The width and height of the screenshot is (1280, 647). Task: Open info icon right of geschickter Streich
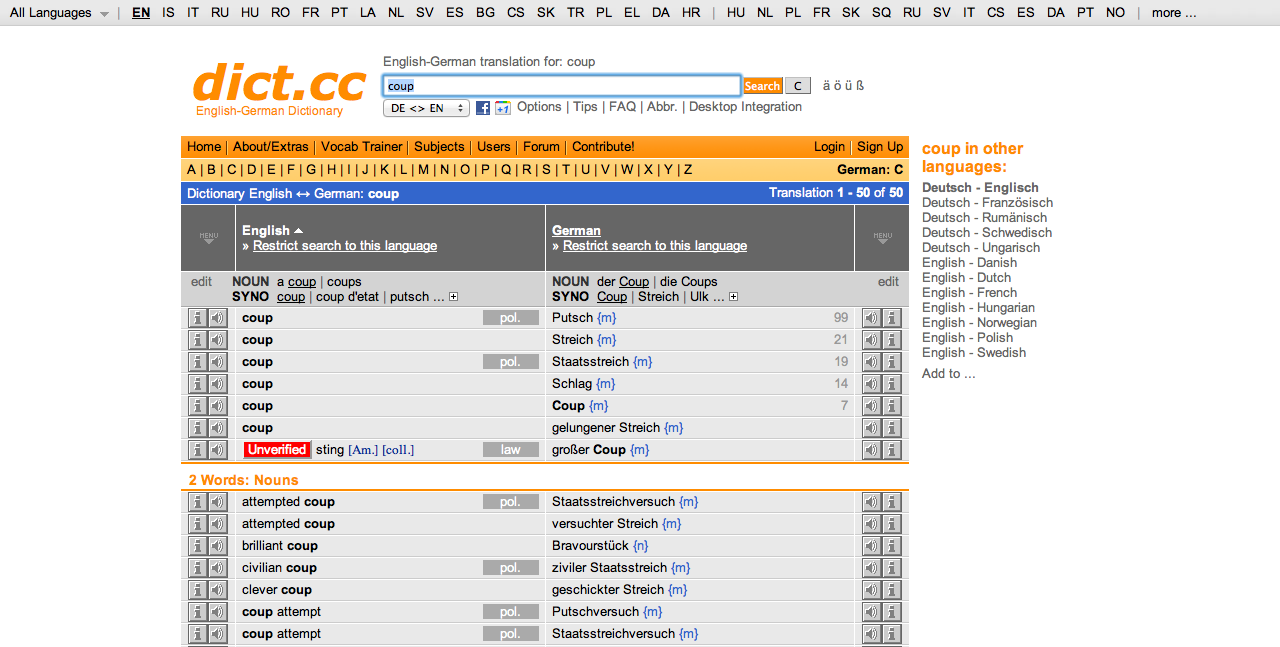[892, 590]
